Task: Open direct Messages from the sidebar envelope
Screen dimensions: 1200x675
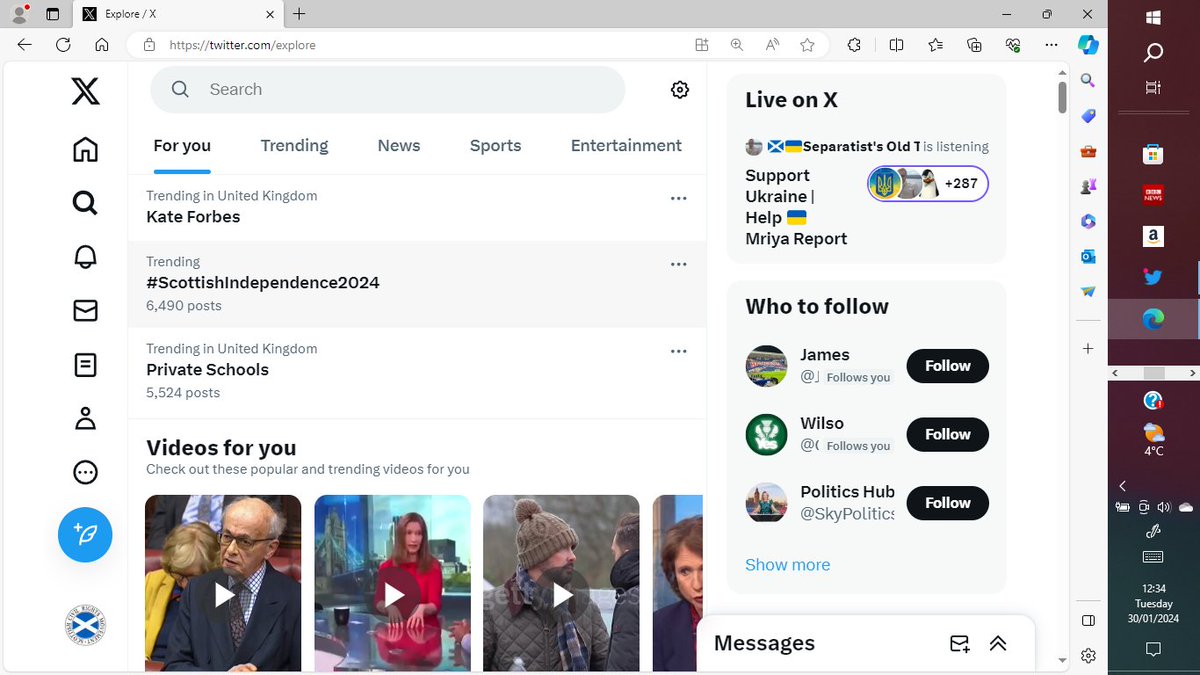Action: coord(85,310)
